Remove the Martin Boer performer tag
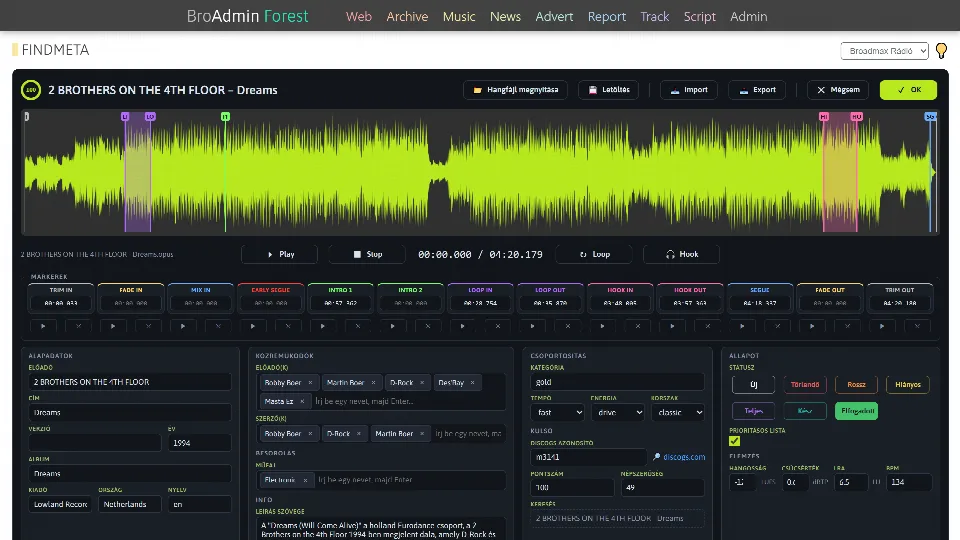Screen dimensions: 960x540 point(373,383)
